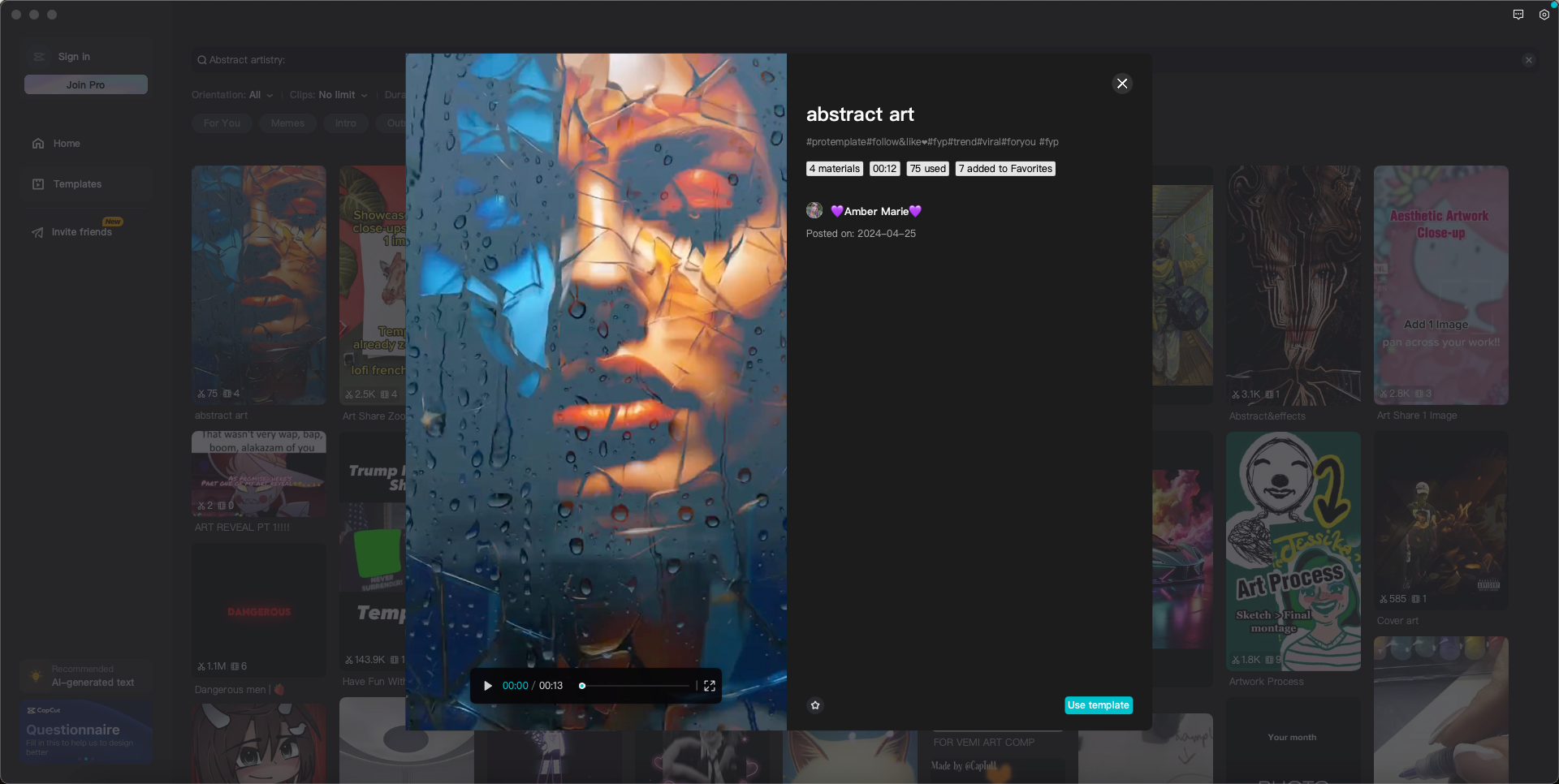Viewport: 1559px width, 784px height.
Task: Open settings hexagon icon in title bar
Action: [1544, 15]
